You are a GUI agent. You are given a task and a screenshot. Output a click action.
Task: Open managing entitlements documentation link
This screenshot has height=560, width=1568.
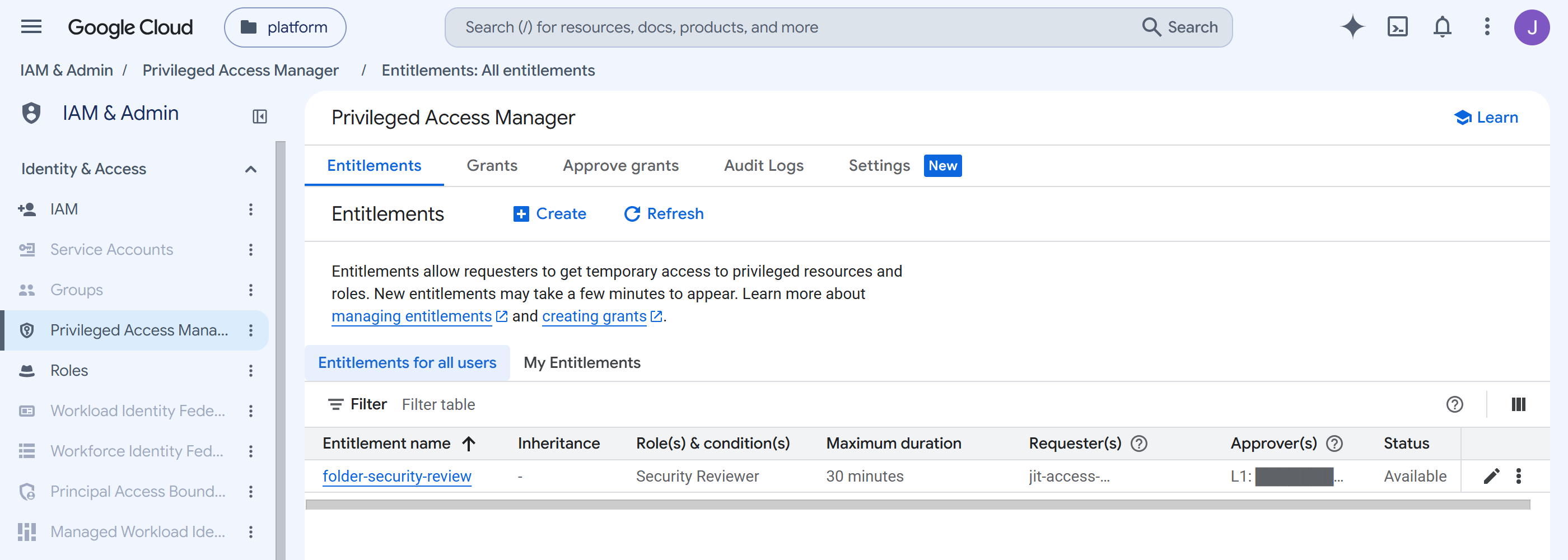[x=412, y=316]
